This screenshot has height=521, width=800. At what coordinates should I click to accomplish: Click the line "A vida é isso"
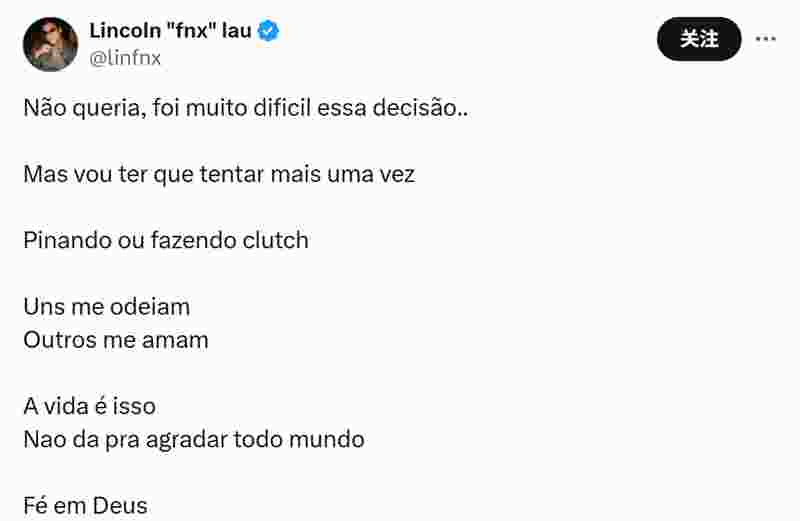[90, 406]
